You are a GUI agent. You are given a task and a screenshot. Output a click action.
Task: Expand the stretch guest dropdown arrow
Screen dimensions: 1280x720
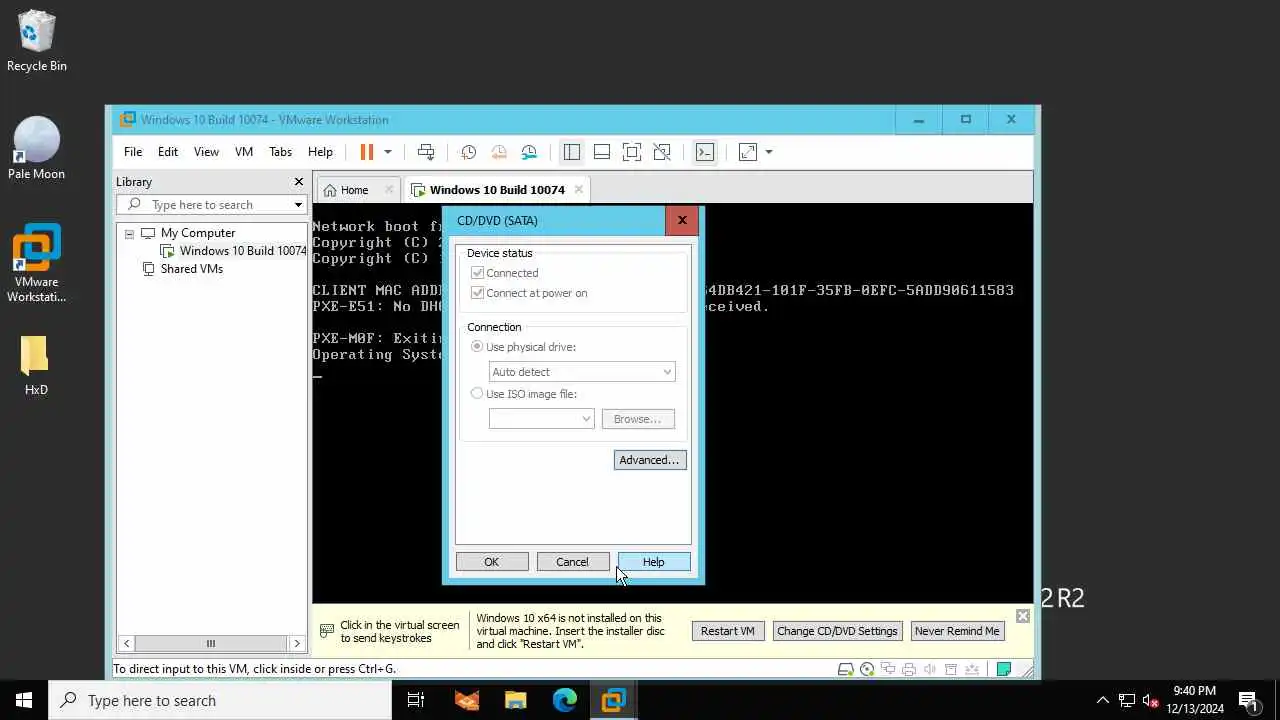pyautogui.click(x=769, y=152)
